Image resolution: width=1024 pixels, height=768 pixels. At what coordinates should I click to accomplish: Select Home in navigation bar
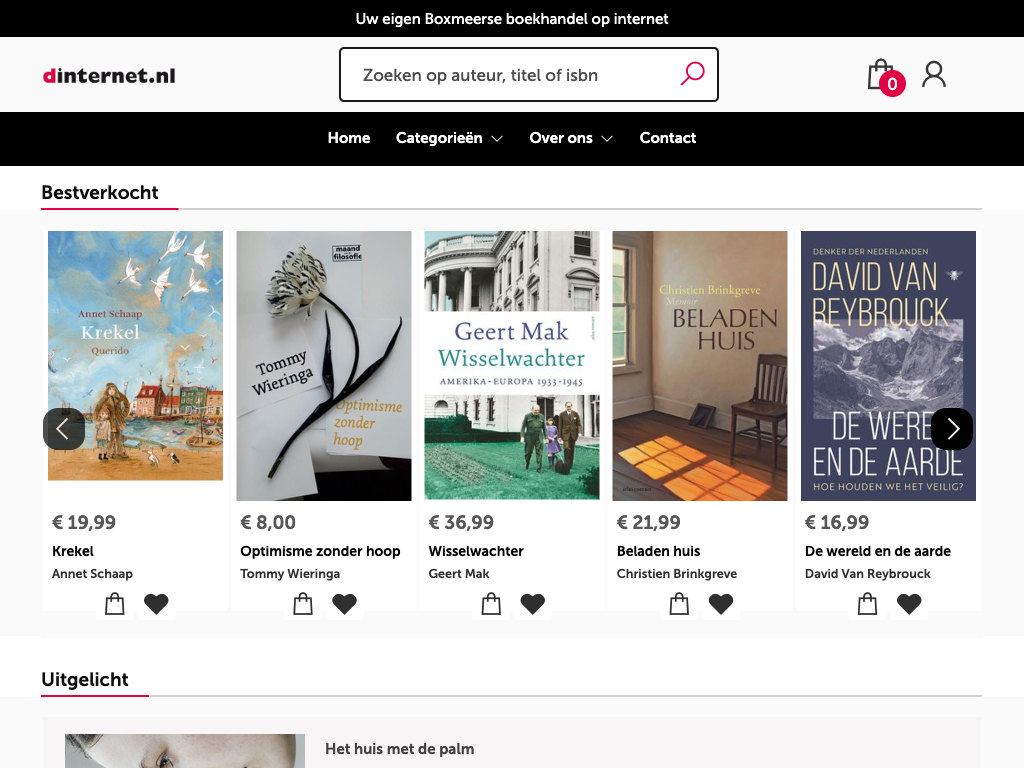click(x=349, y=138)
